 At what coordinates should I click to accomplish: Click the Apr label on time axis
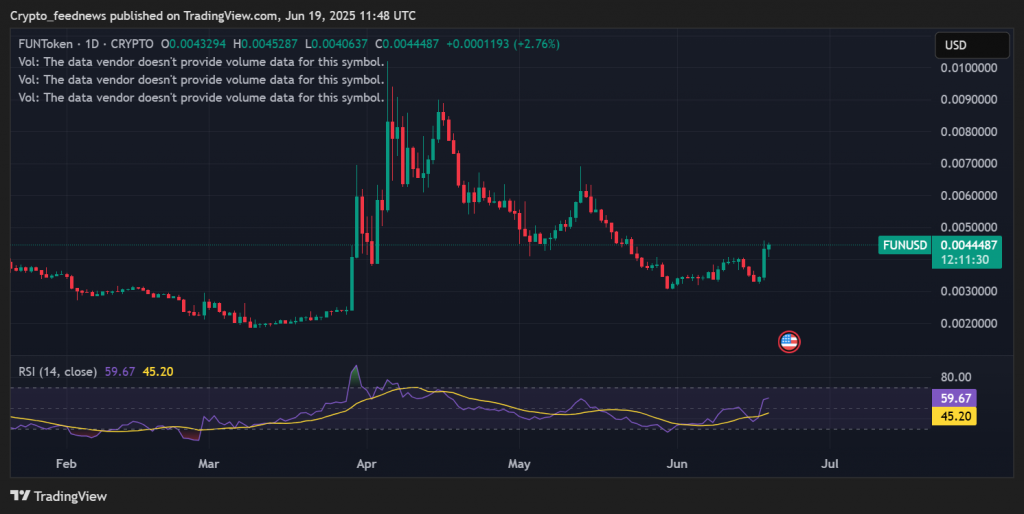pyautogui.click(x=366, y=464)
